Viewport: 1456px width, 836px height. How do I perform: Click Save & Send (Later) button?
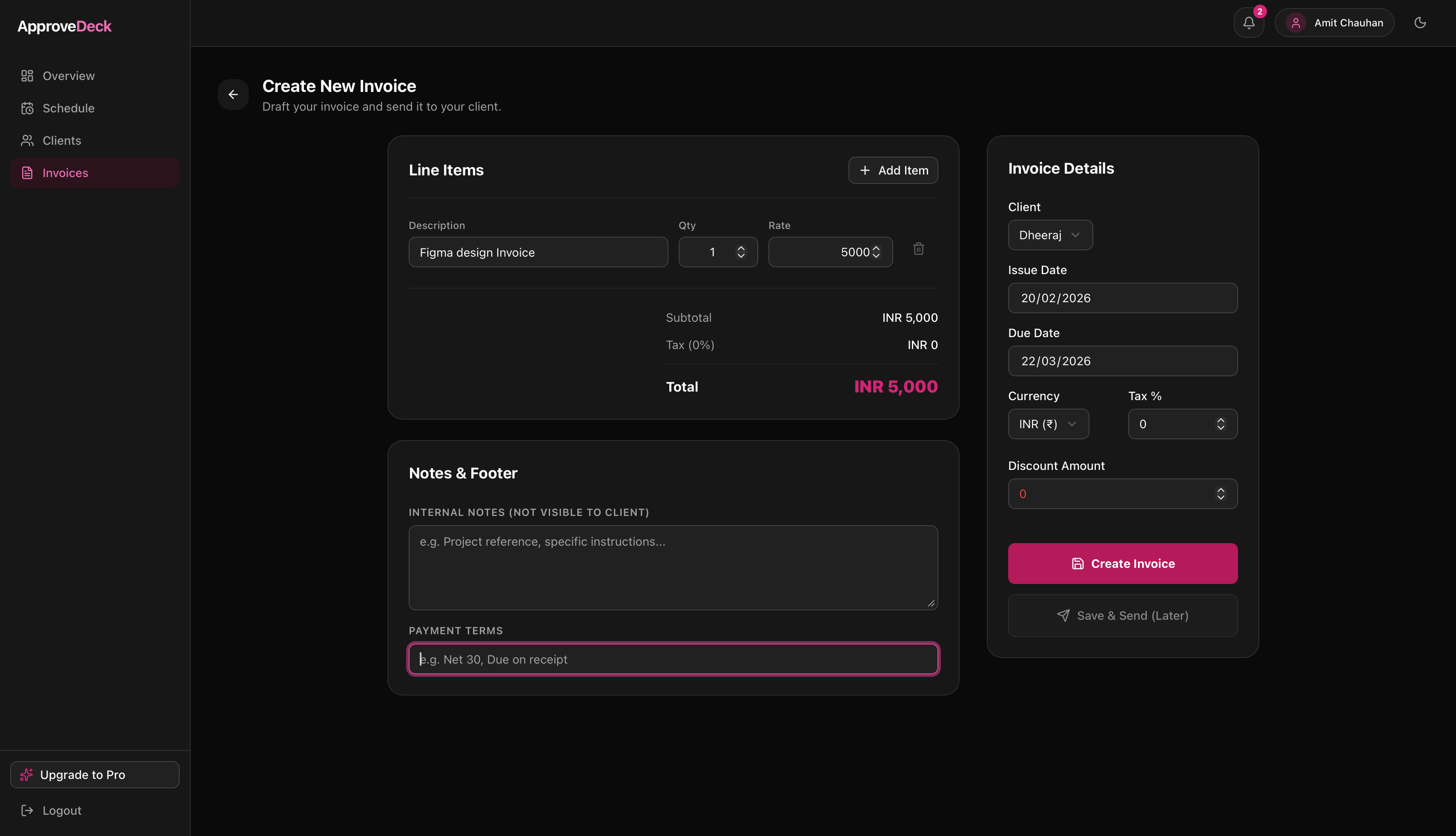[1122, 616]
